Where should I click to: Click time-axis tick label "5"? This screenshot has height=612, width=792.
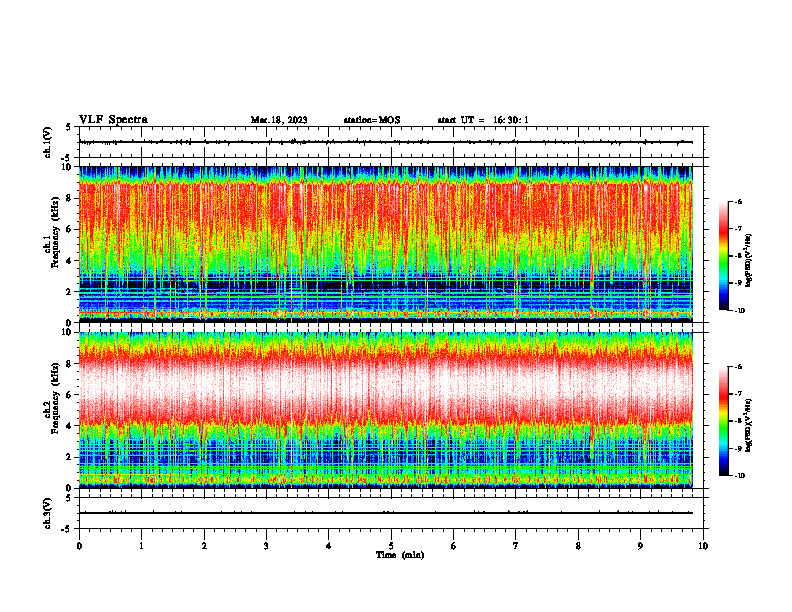391,546
